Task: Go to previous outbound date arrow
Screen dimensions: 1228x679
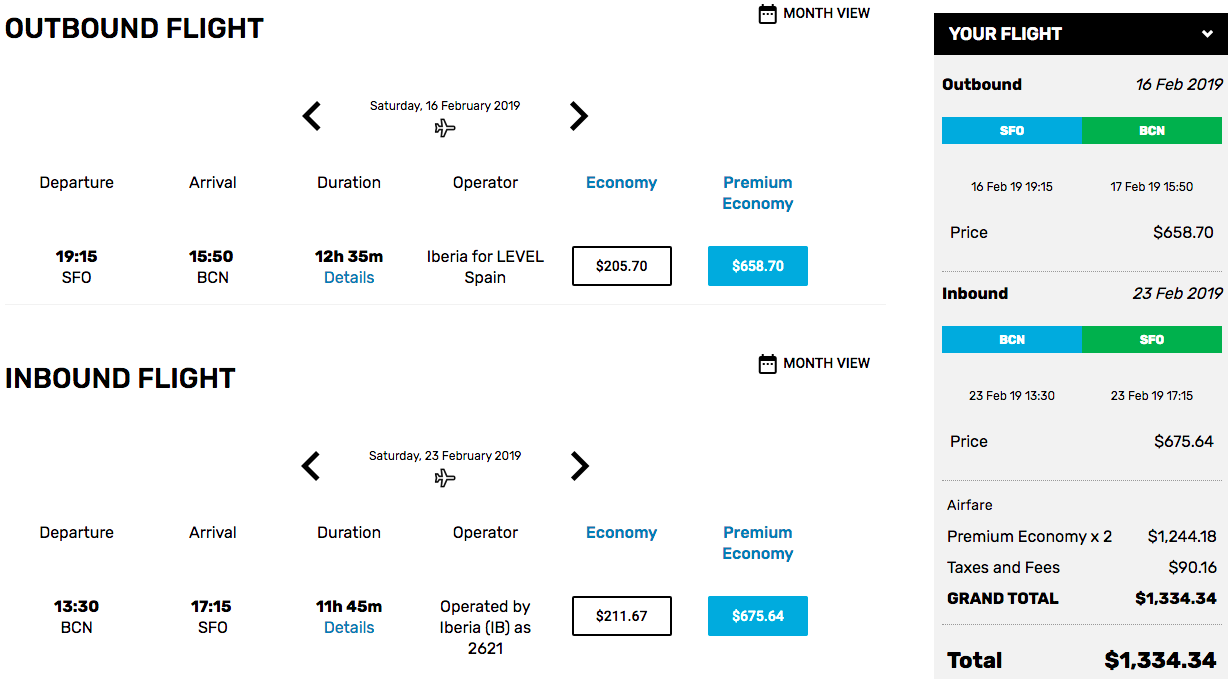Action: [x=312, y=116]
